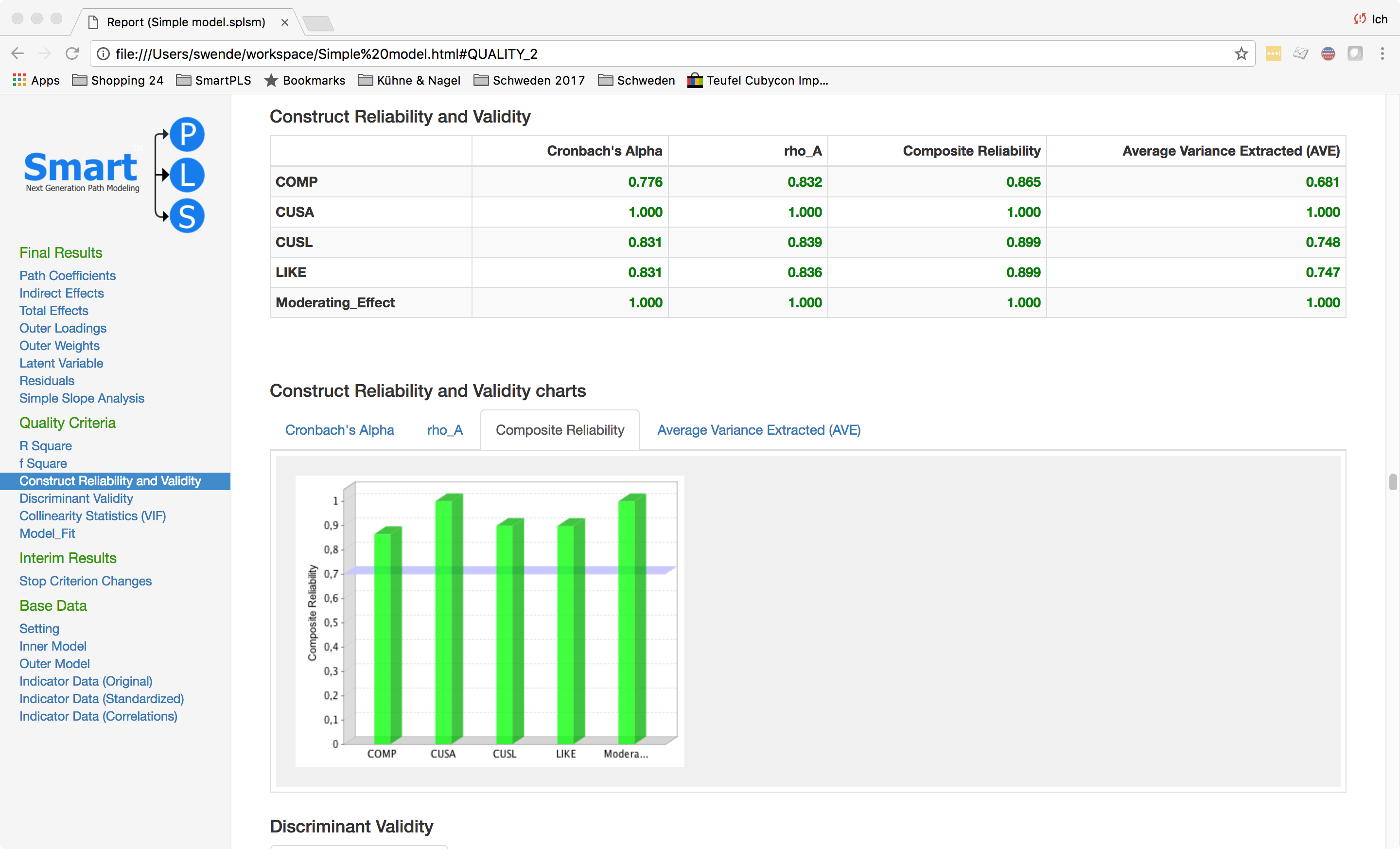1400x849 pixels.
Task: Open the SmartPLS bookmarks folder
Action: click(213, 80)
